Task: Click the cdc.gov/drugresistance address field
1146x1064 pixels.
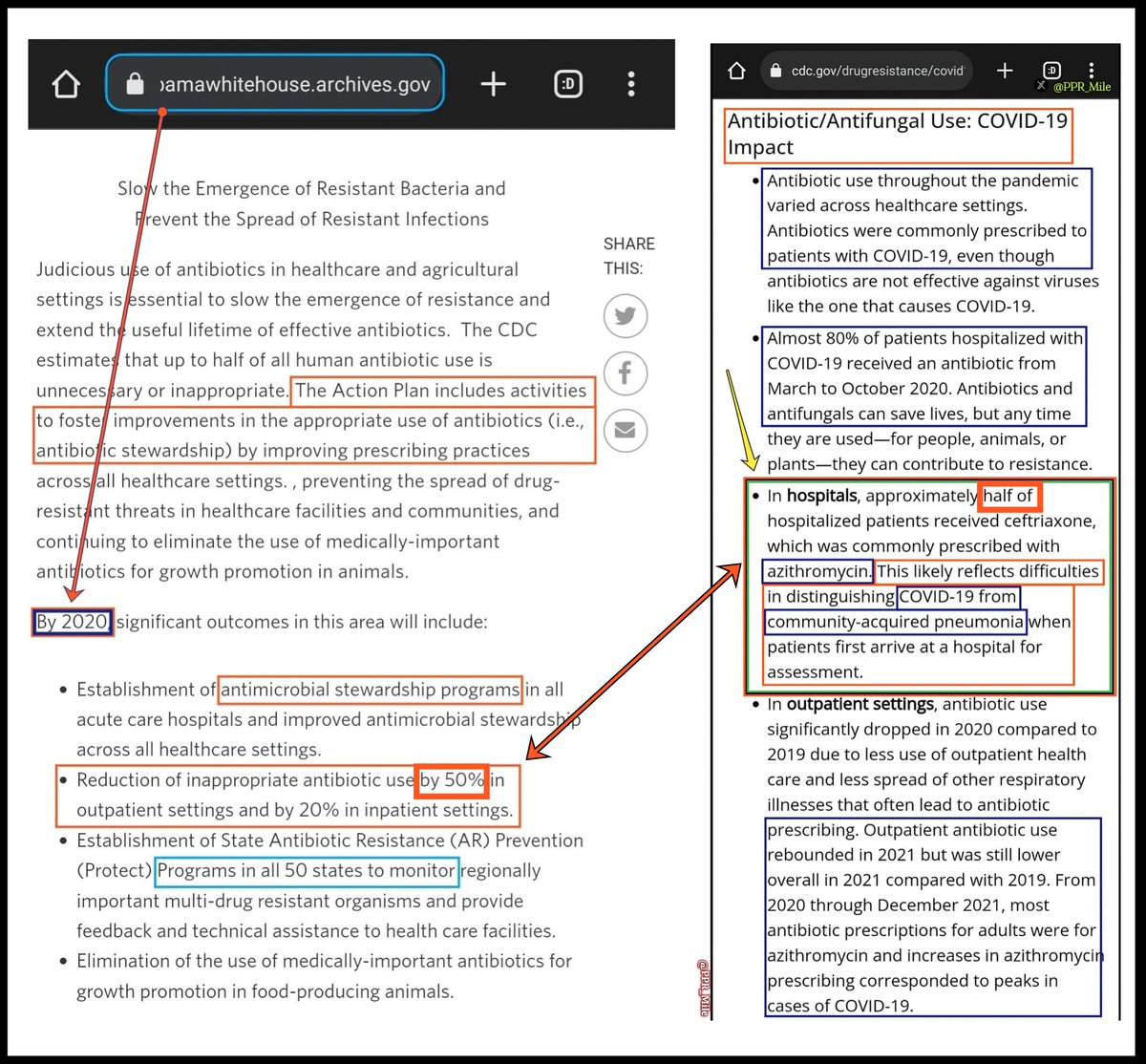Action: click(869, 71)
